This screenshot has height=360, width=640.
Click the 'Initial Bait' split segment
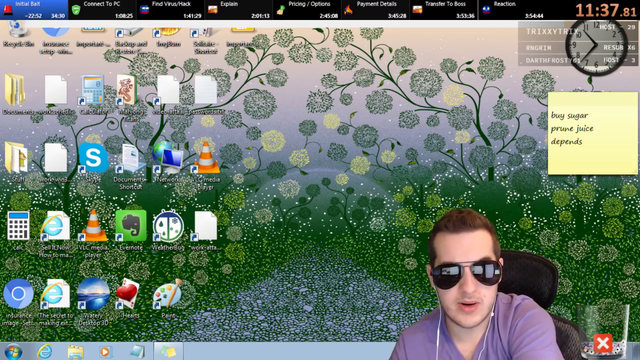coord(34,10)
